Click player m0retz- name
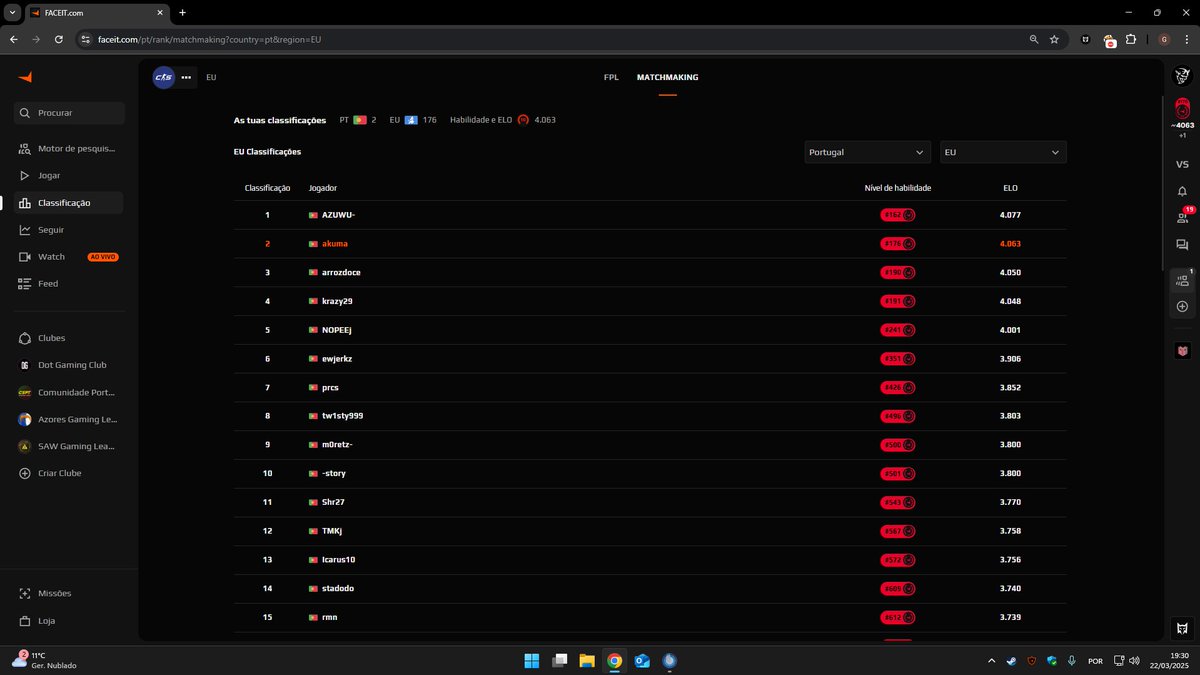 coord(337,445)
